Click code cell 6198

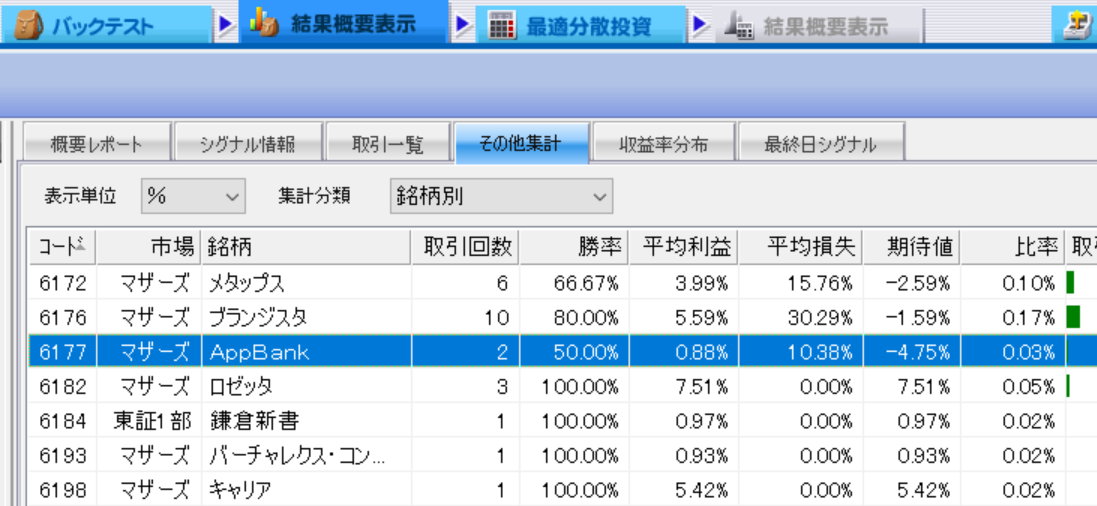(x=63, y=489)
